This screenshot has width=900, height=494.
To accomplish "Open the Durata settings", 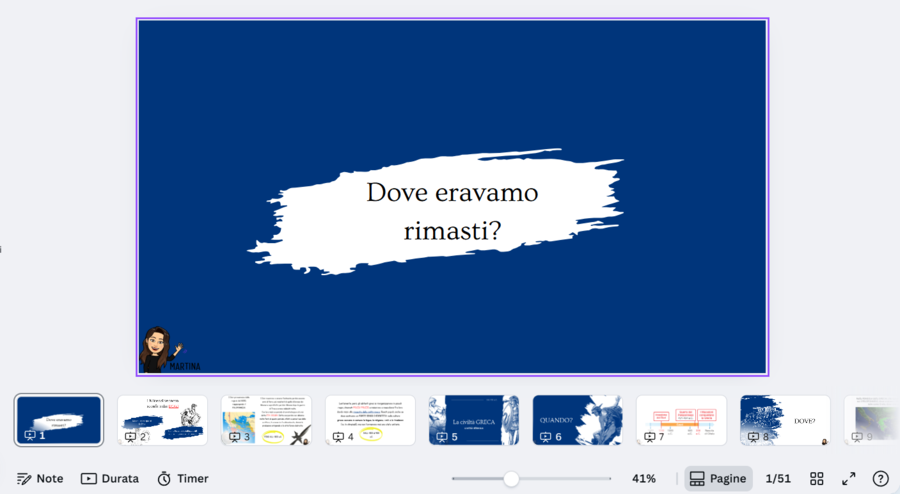I will [110, 479].
